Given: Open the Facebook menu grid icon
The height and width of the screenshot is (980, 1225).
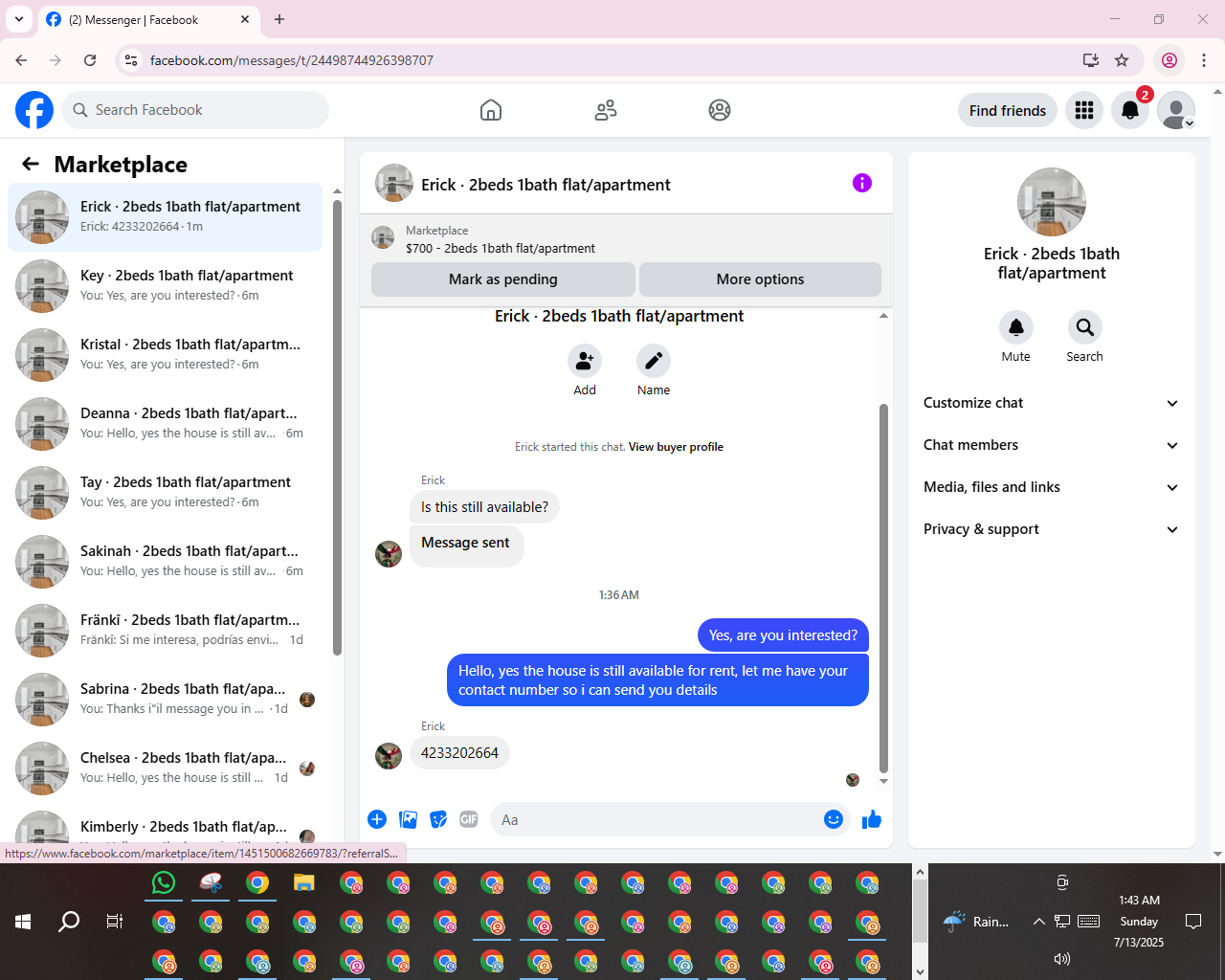Looking at the screenshot, I should click(x=1084, y=110).
